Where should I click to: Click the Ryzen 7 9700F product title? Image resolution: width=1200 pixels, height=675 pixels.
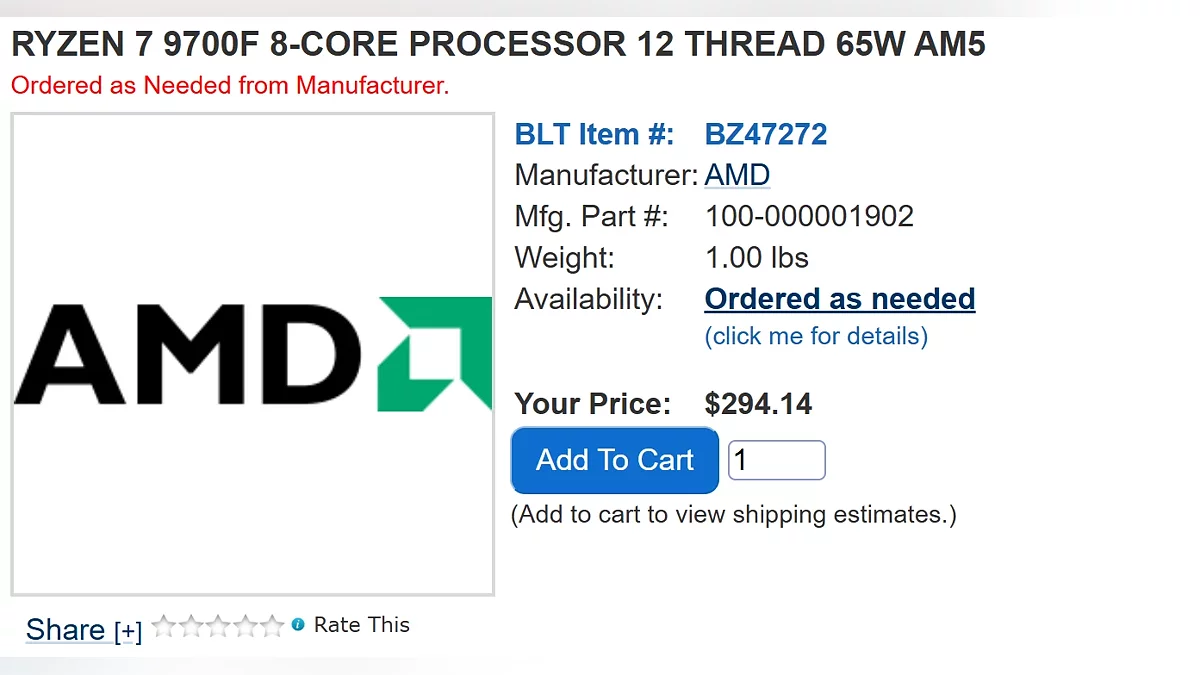(x=498, y=44)
